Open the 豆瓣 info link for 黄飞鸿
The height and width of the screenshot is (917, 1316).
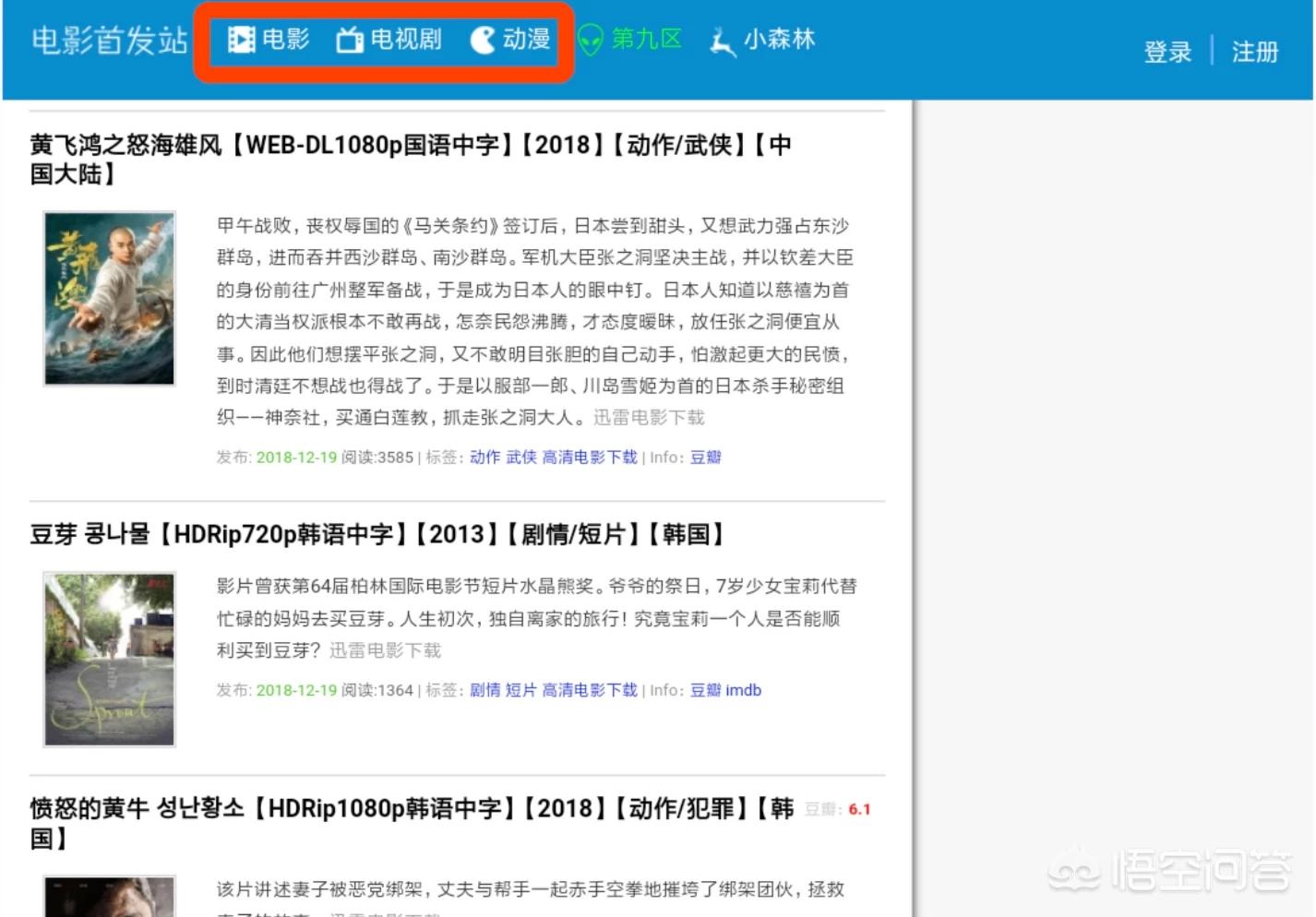(x=706, y=458)
